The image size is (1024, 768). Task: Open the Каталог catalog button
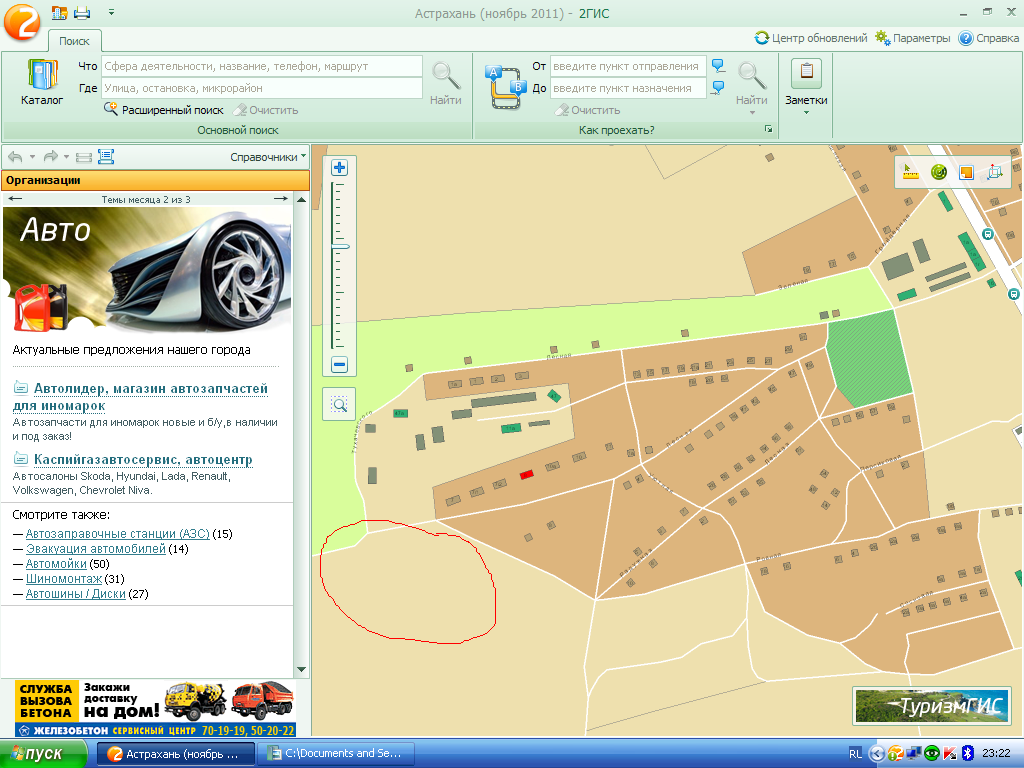(x=42, y=82)
